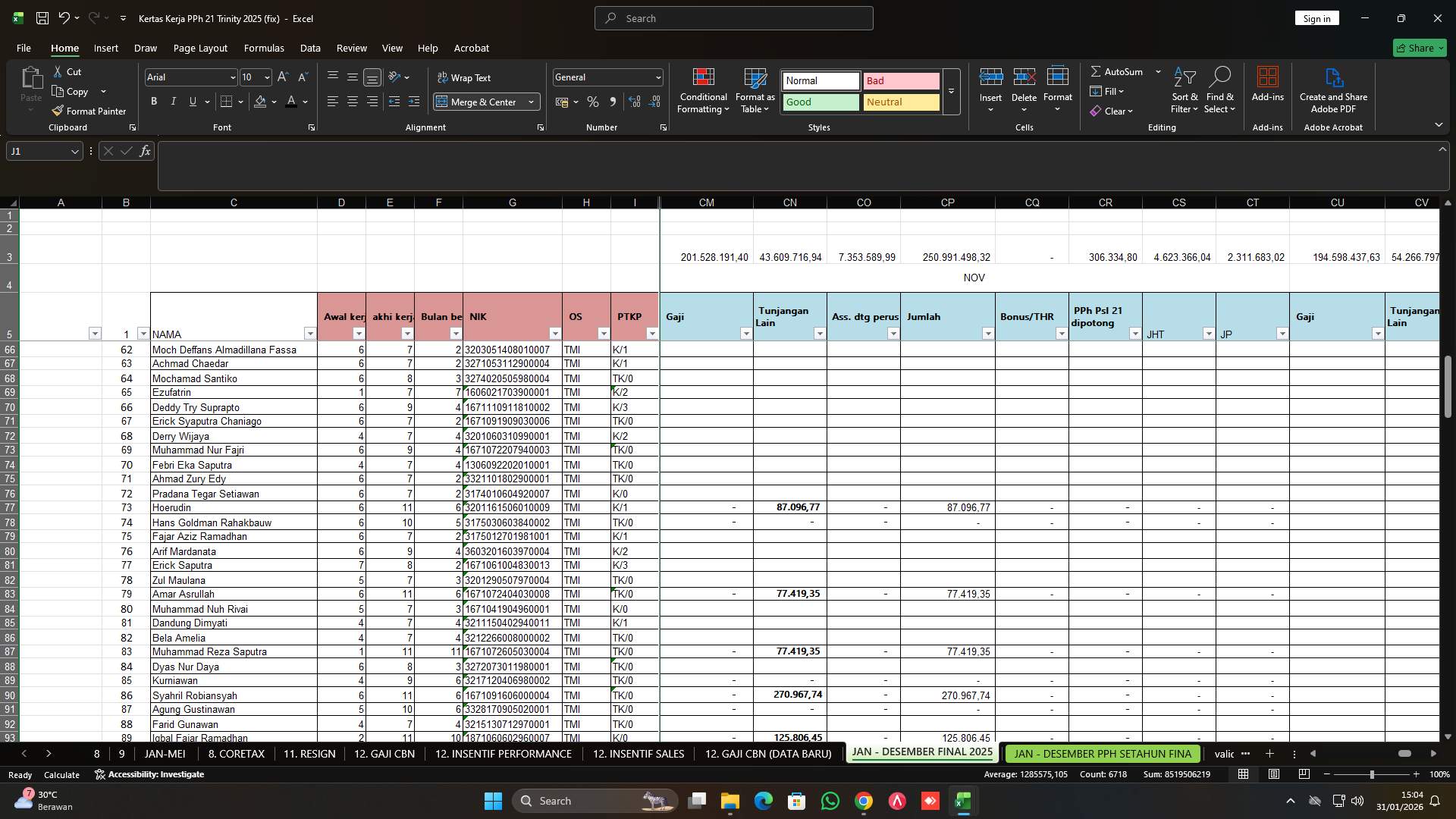The width and height of the screenshot is (1456, 819).
Task: Select the Wrap Text icon
Action: point(442,77)
